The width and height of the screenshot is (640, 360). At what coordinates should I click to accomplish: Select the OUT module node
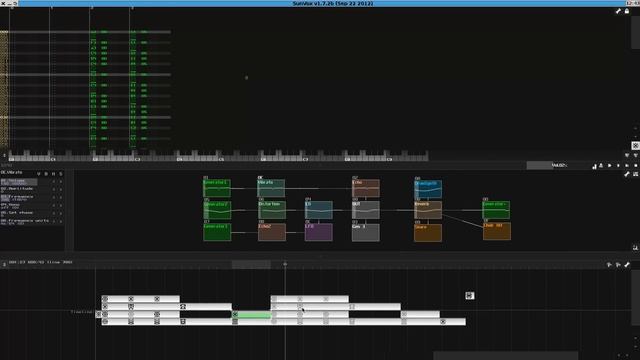tap(366, 210)
